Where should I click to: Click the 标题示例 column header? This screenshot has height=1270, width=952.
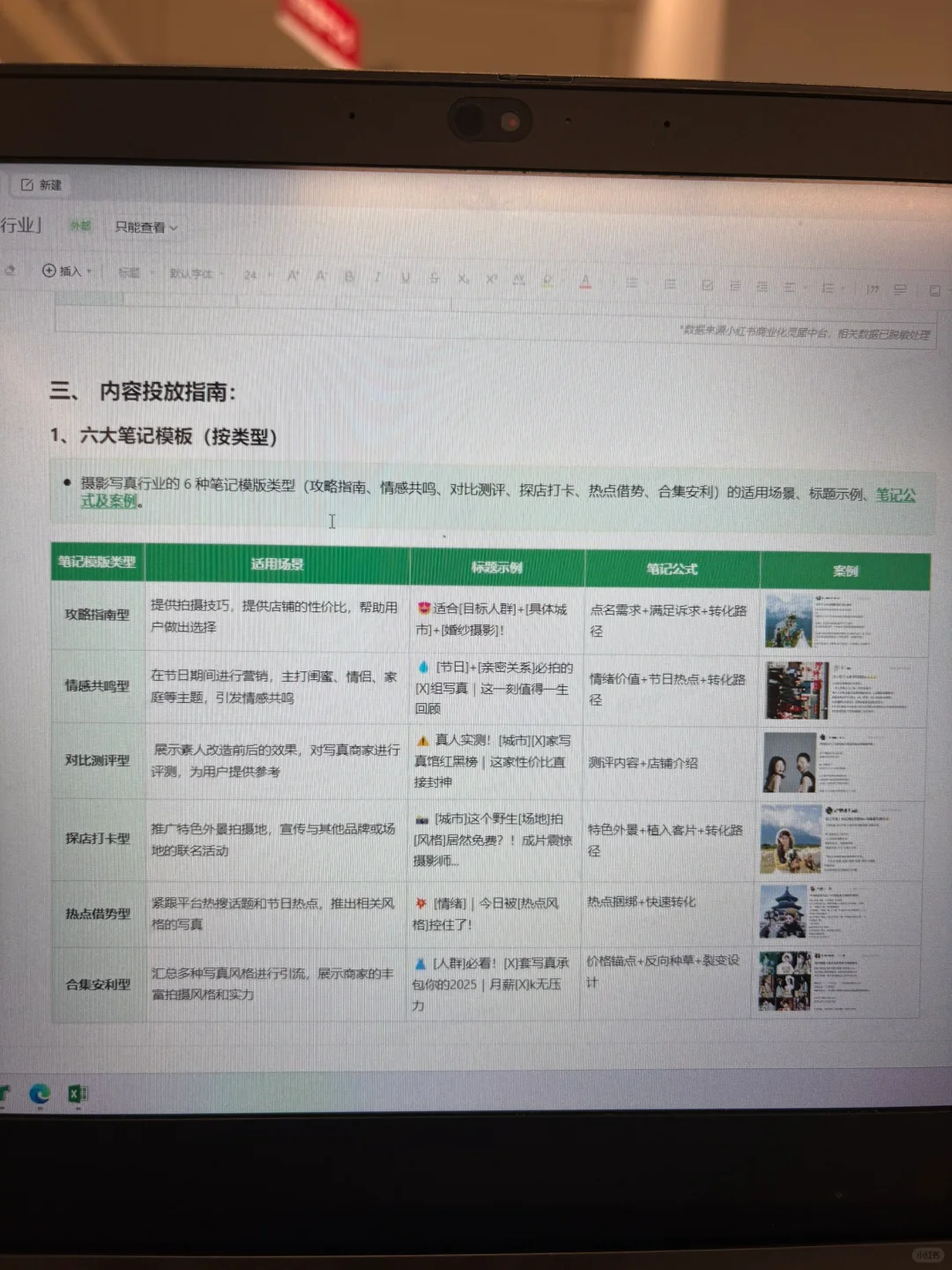[x=496, y=567]
